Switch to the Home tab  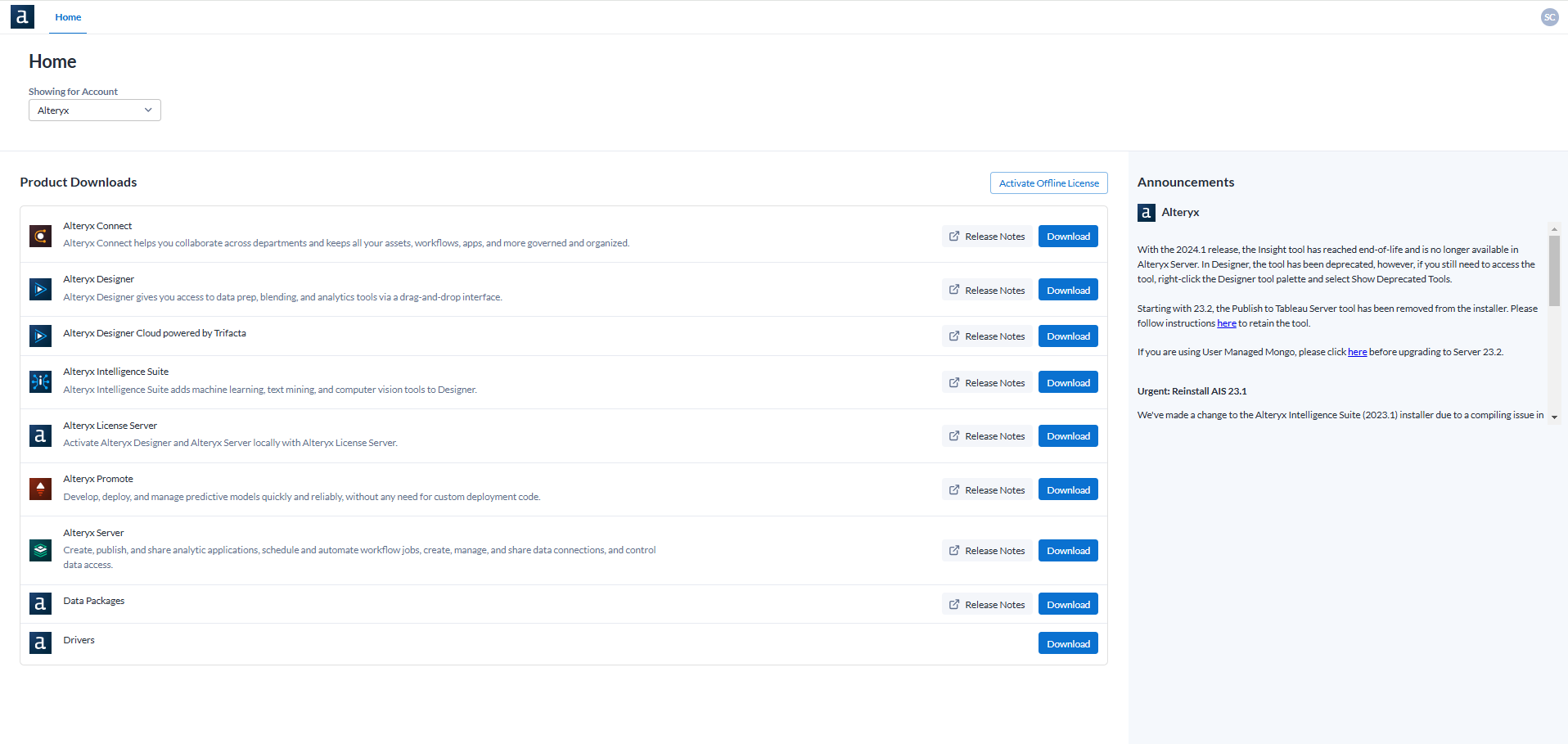point(68,16)
